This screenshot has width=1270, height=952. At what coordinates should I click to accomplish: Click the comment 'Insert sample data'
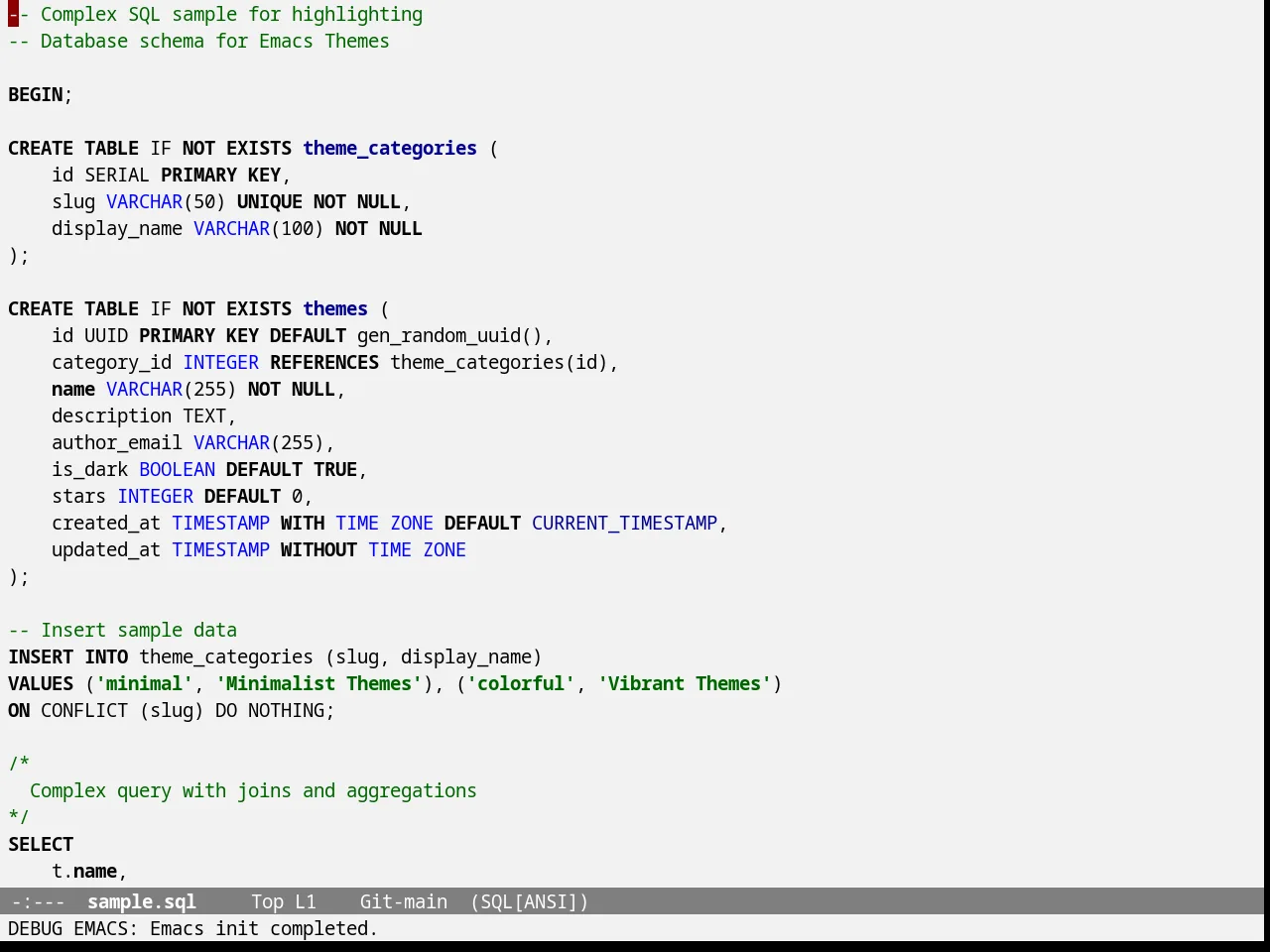[139, 630]
